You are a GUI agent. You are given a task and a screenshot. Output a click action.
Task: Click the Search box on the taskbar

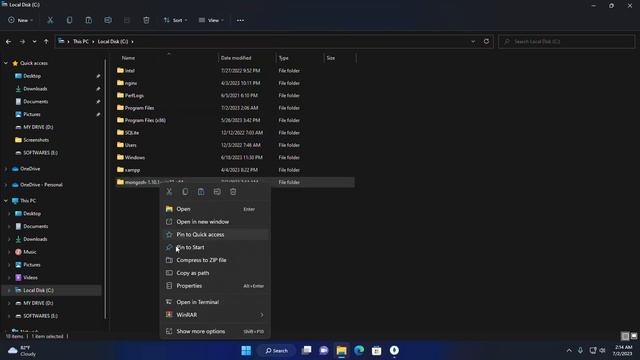pyautogui.click(x=276, y=351)
